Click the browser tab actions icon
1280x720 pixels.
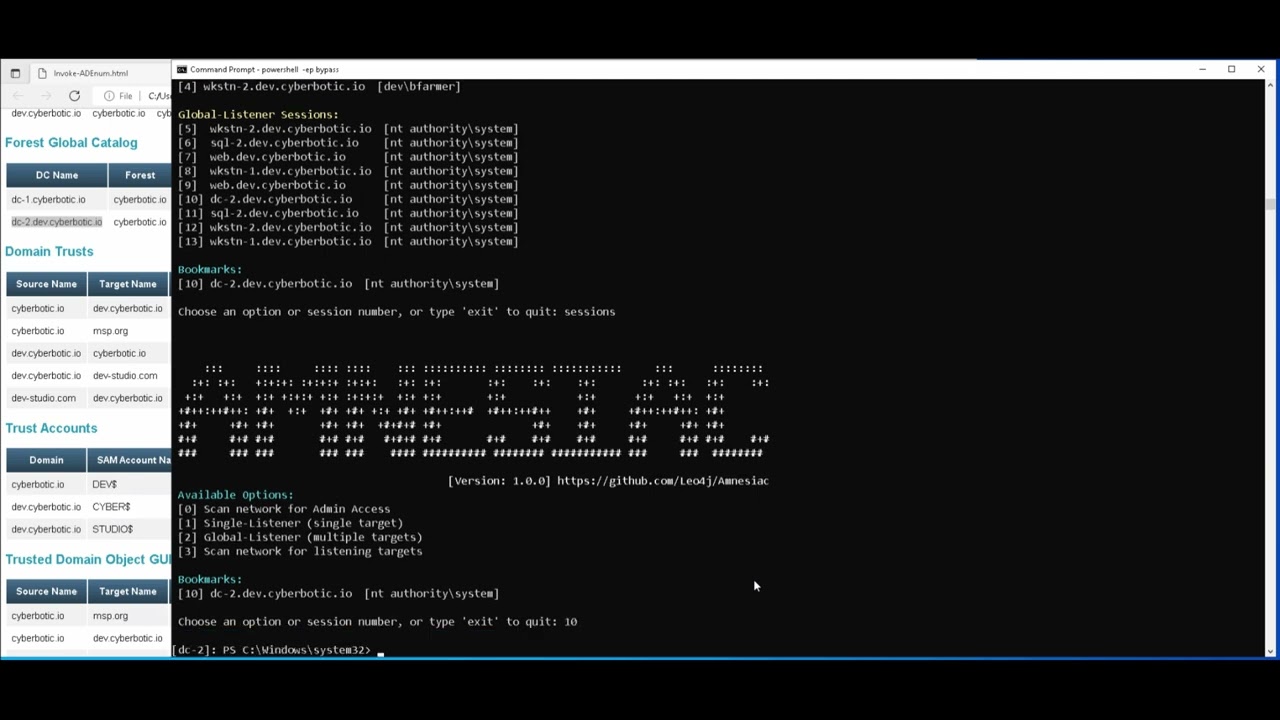tap(15, 73)
